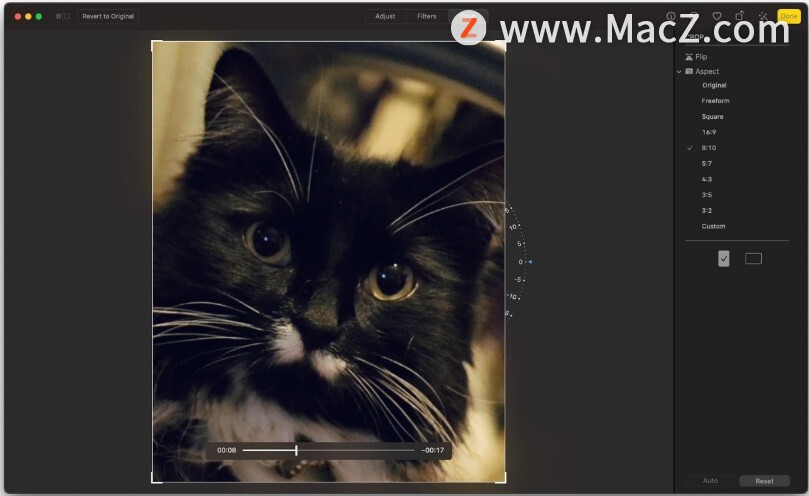Choose the Custom aspect ratio

tap(713, 226)
